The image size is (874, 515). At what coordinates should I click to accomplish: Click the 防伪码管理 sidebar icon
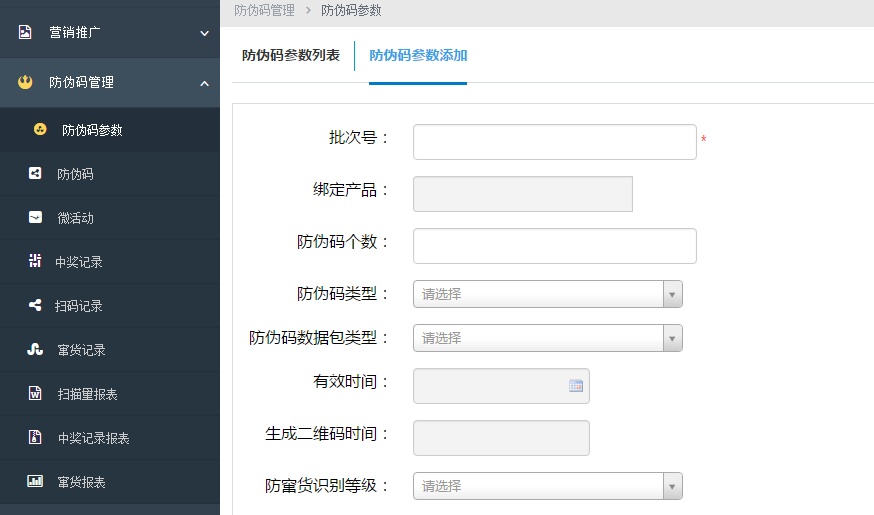pos(25,82)
